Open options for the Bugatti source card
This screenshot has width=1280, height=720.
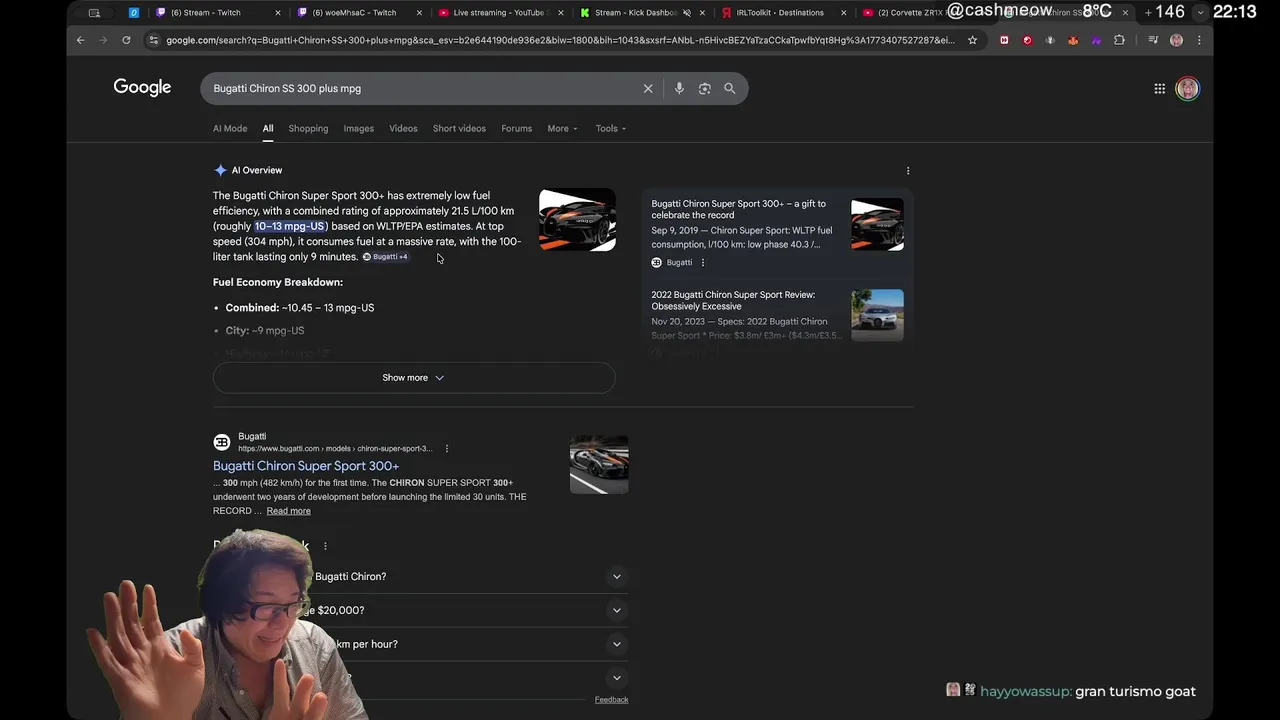tap(703, 262)
